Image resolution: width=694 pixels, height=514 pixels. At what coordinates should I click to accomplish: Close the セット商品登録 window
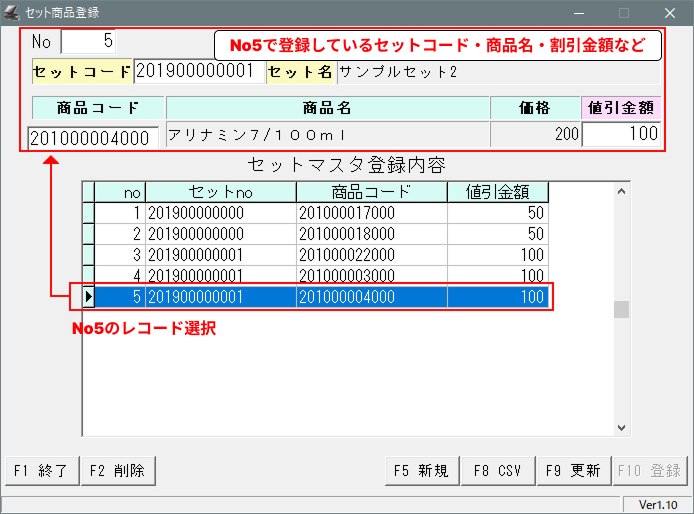point(670,13)
